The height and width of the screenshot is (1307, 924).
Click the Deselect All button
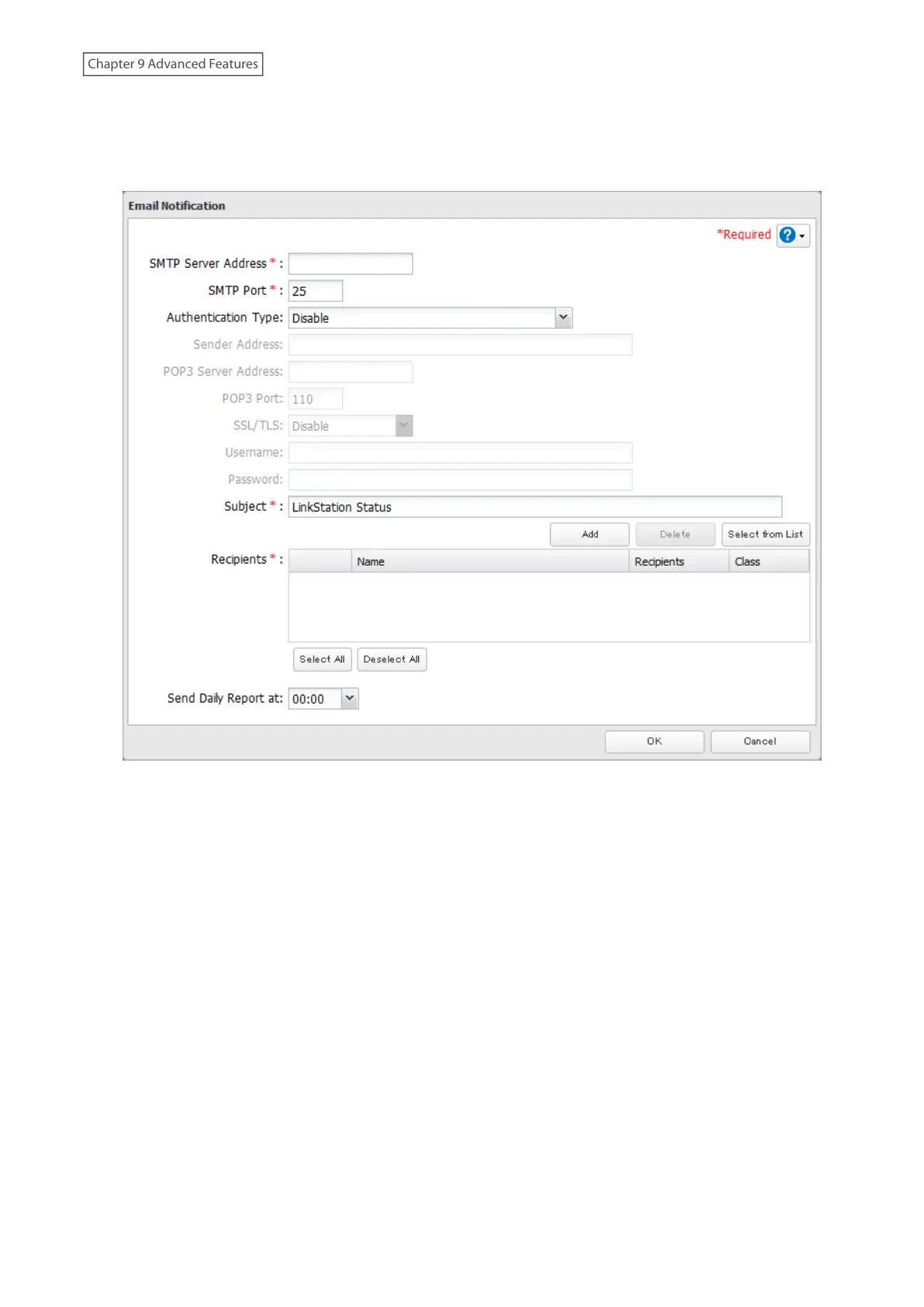392,660
